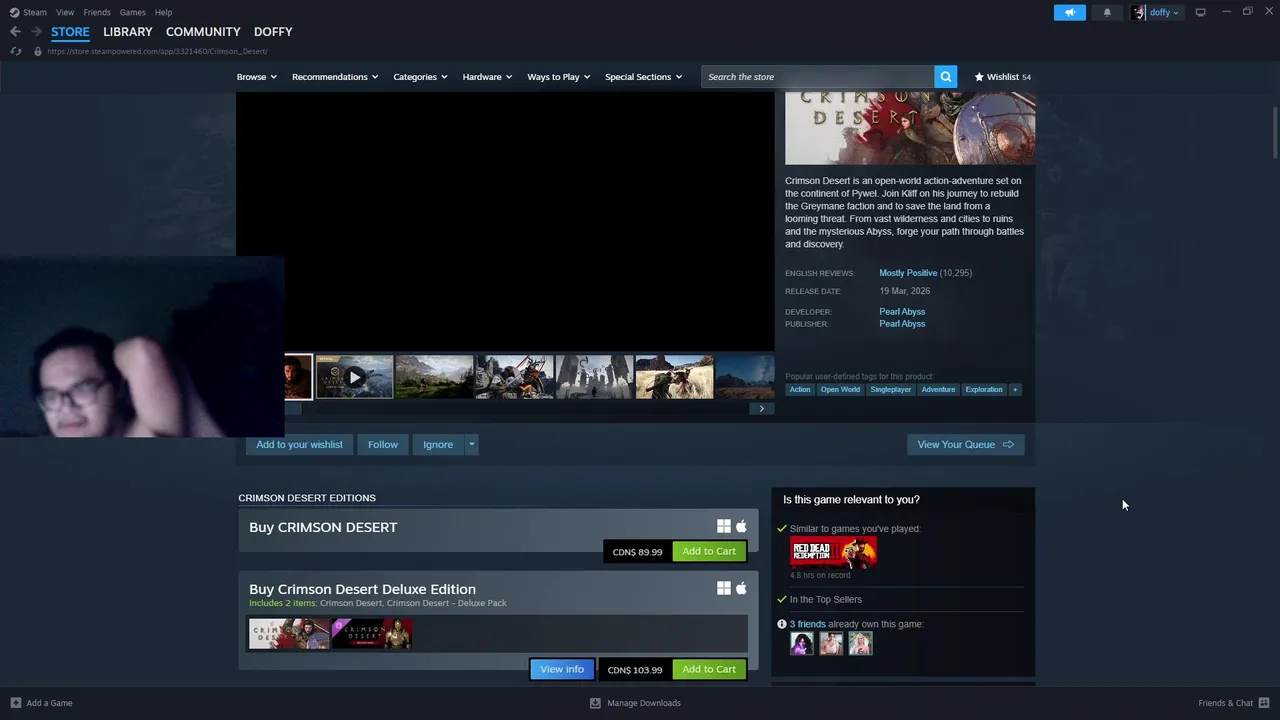Click the magnifier search button
Image resolution: width=1280 pixels, height=720 pixels.
945,77
